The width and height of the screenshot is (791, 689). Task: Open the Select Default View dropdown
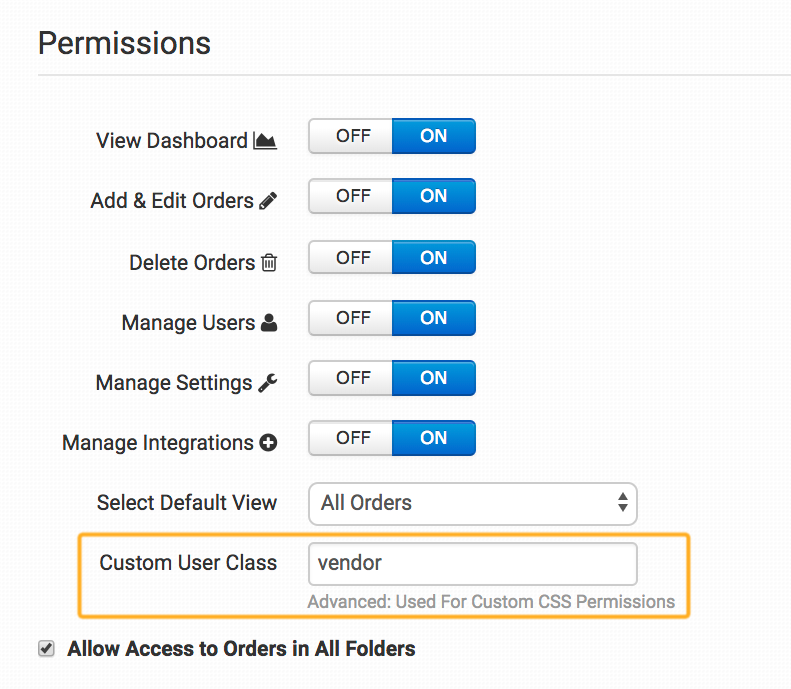tap(472, 503)
